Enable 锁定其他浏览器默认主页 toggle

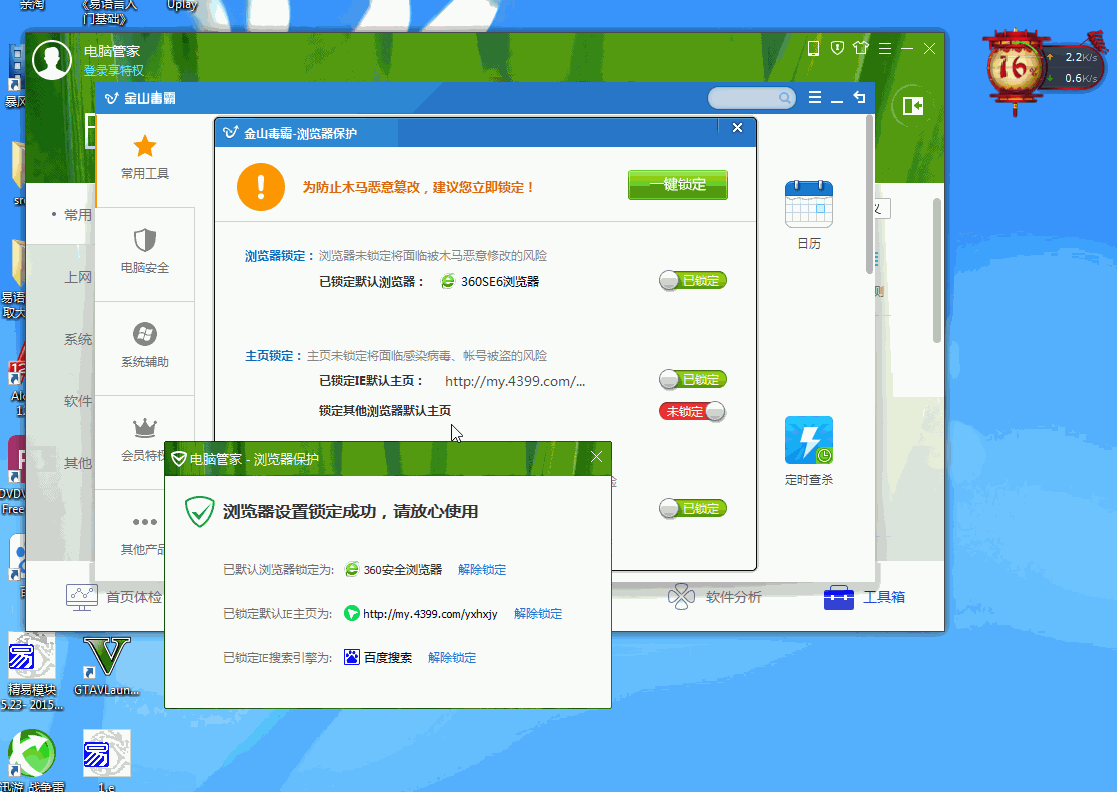692,411
